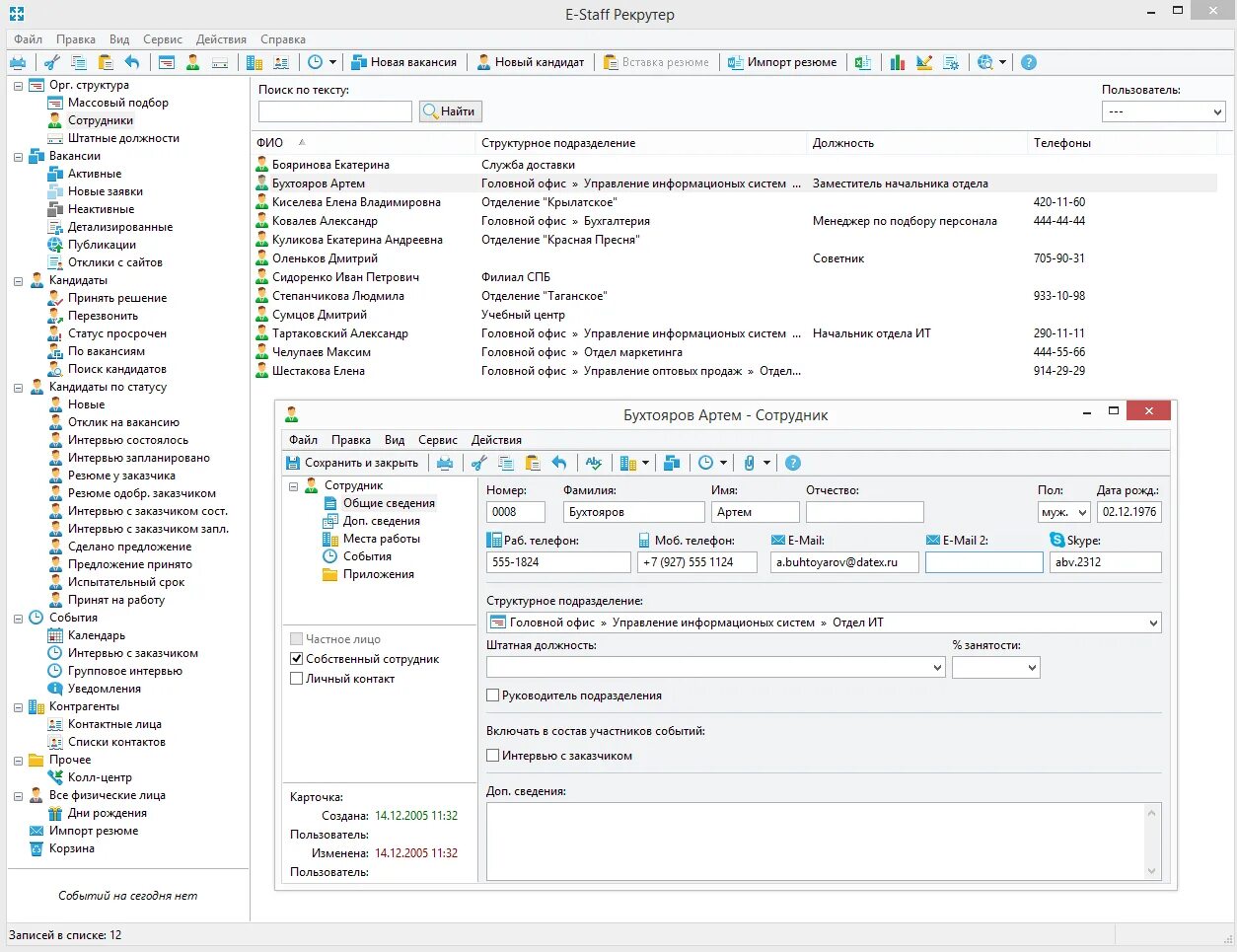Click the Skype icon beside the Skype field
Screen dimensions: 1237x952
1057,540
